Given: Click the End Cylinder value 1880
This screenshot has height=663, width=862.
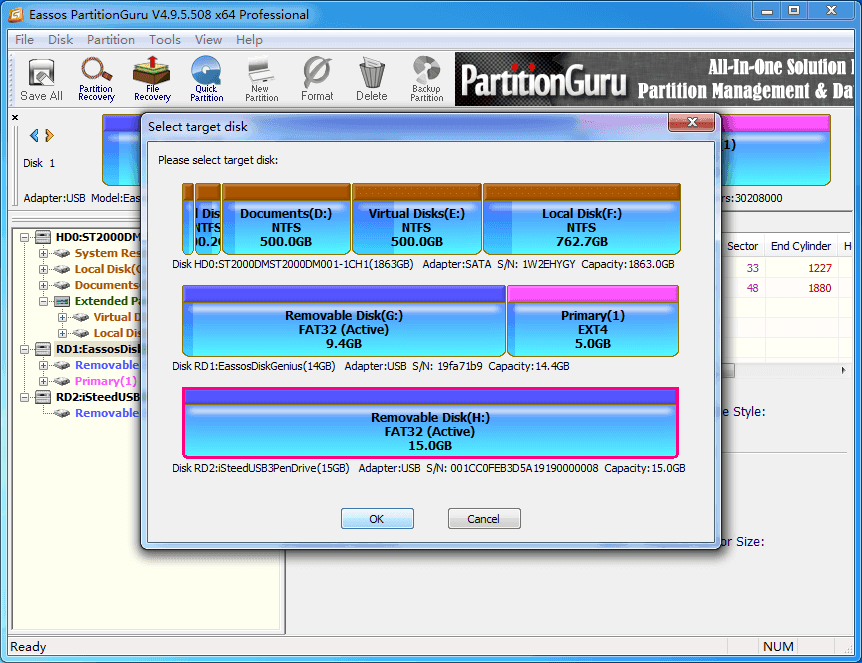Looking at the screenshot, I should 820,288.
